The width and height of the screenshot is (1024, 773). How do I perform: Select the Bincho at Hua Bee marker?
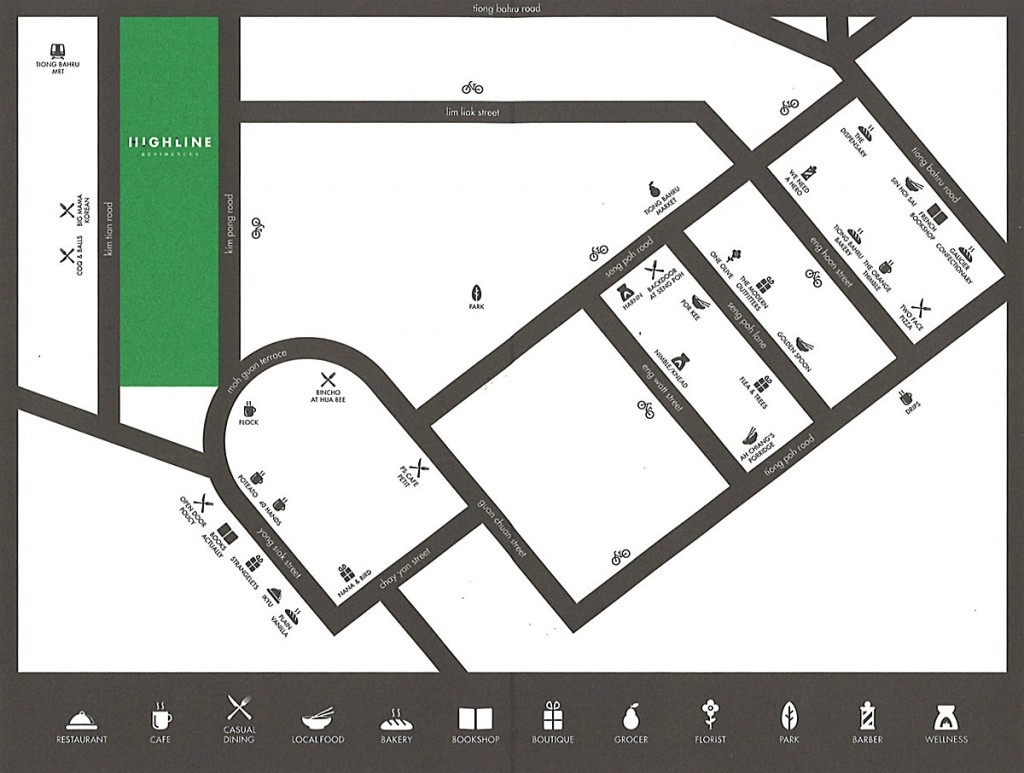pyautogui.click(x=327, y=381)
